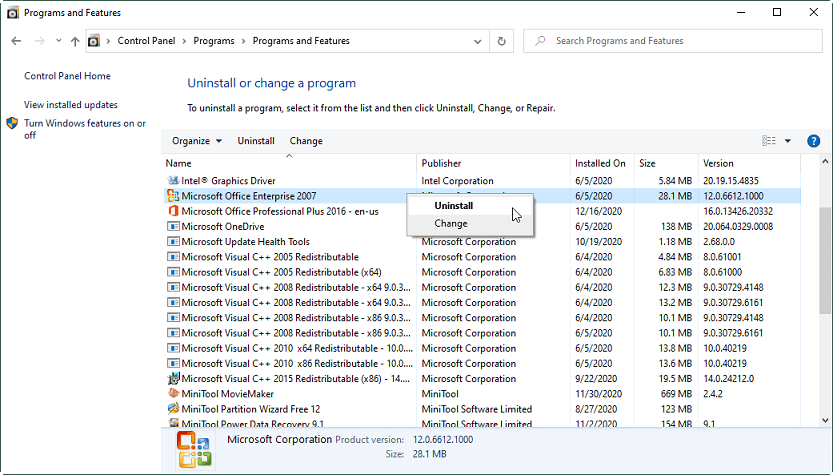
Task: Open Turn Windows features on or off
Action: [x=85, y=129]
